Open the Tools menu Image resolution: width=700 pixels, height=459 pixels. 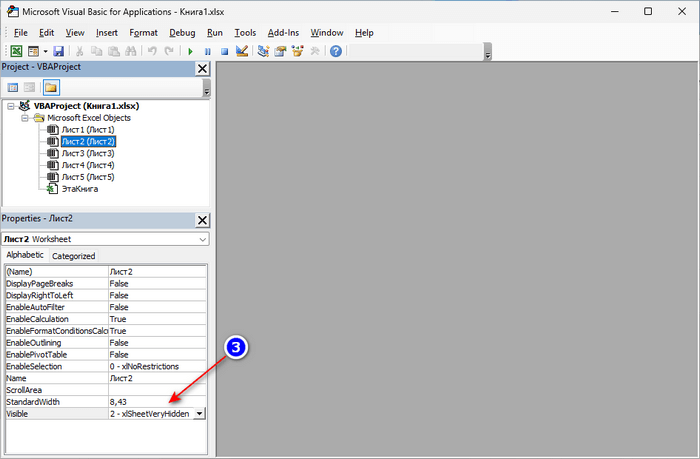pos(245,32)
